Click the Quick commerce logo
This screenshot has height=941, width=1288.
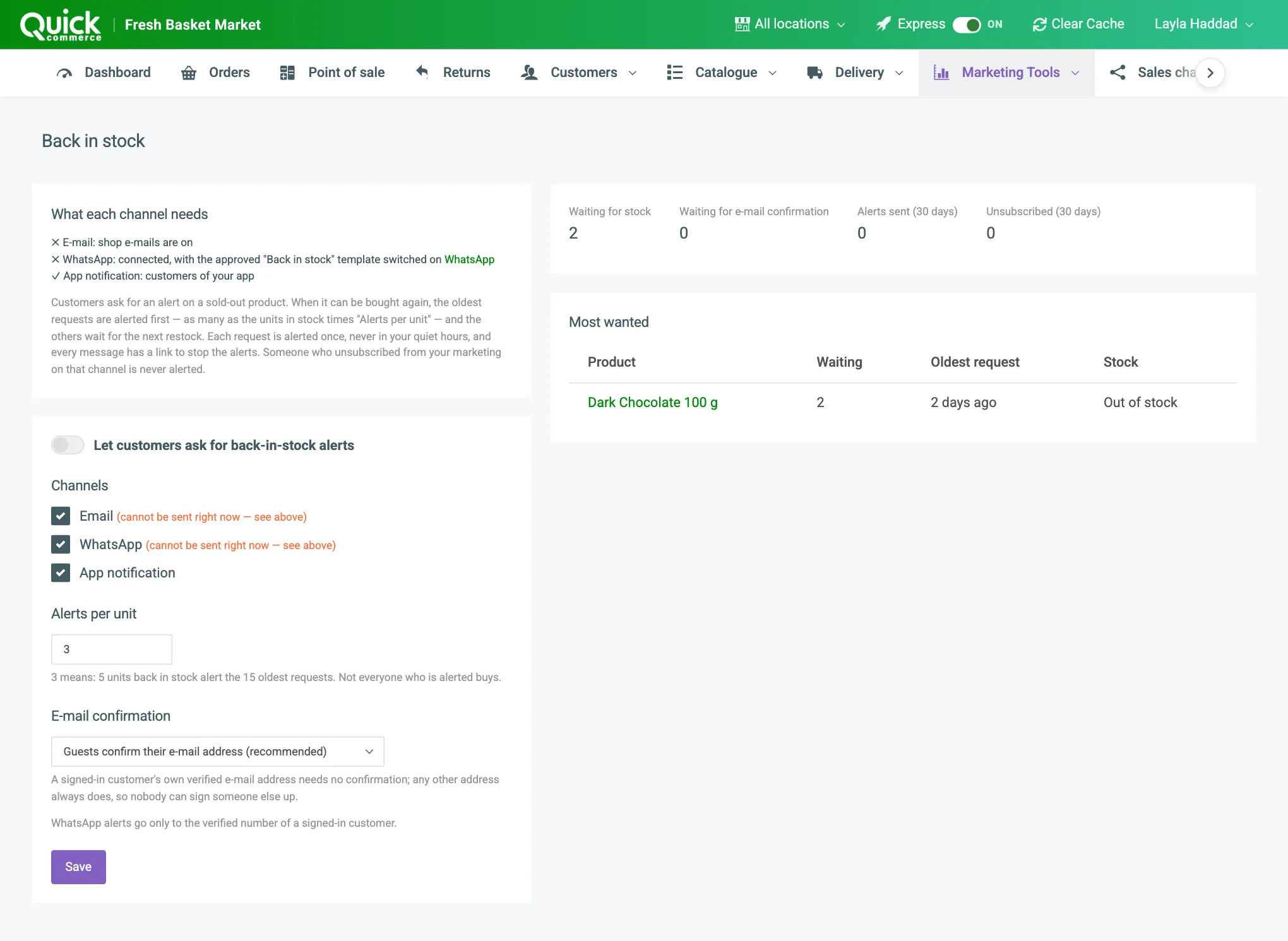point(61,25)
